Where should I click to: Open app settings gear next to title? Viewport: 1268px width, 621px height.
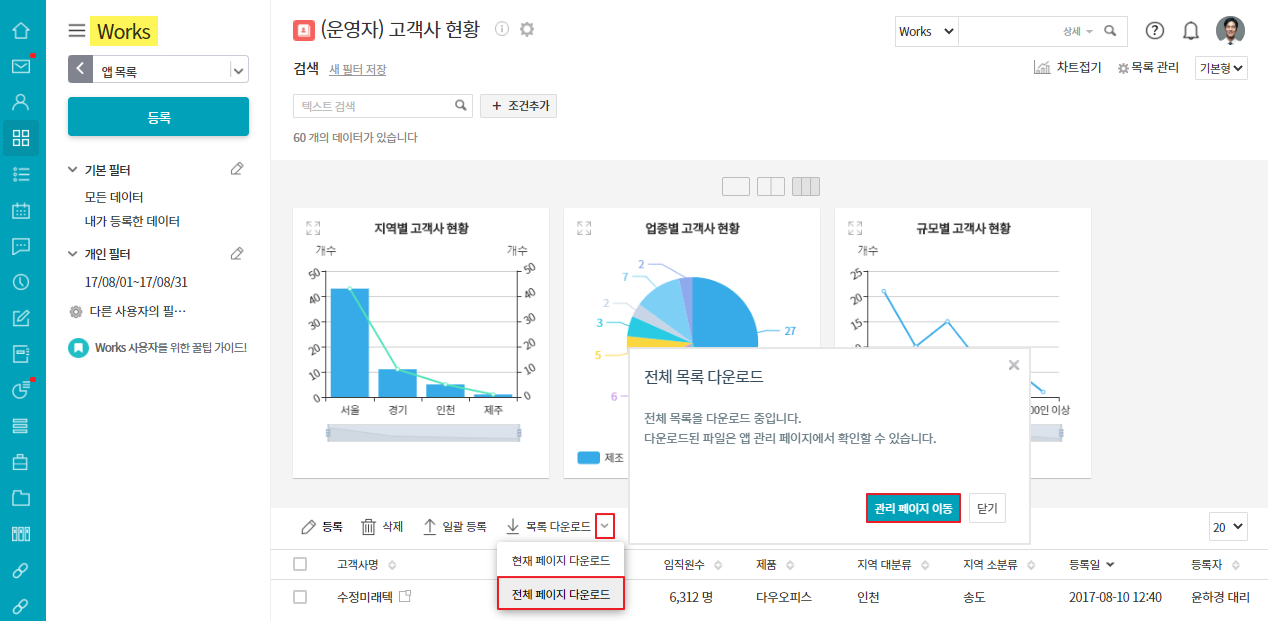(x=527, y=29)
